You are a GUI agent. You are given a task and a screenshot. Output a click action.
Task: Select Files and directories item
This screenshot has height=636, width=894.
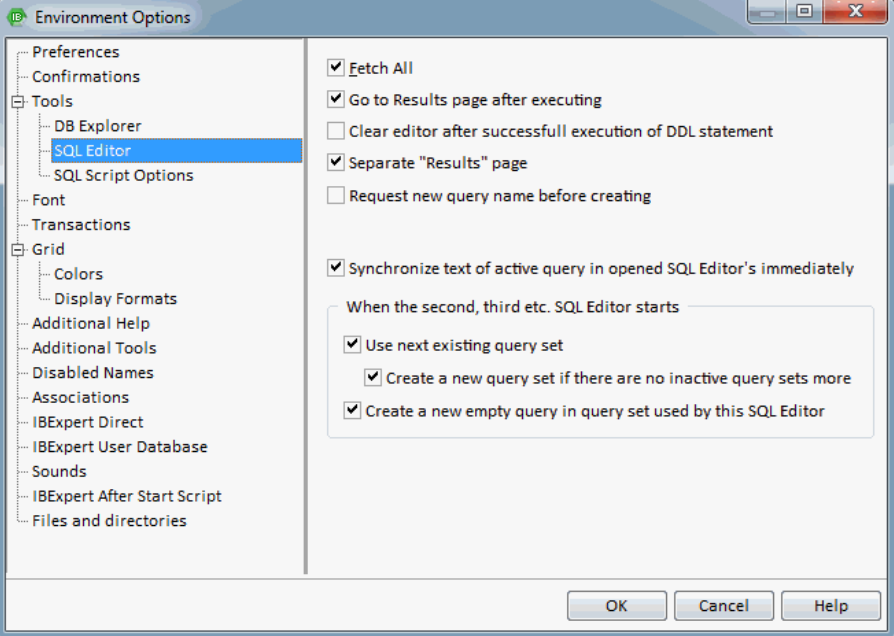click(109, 520)
